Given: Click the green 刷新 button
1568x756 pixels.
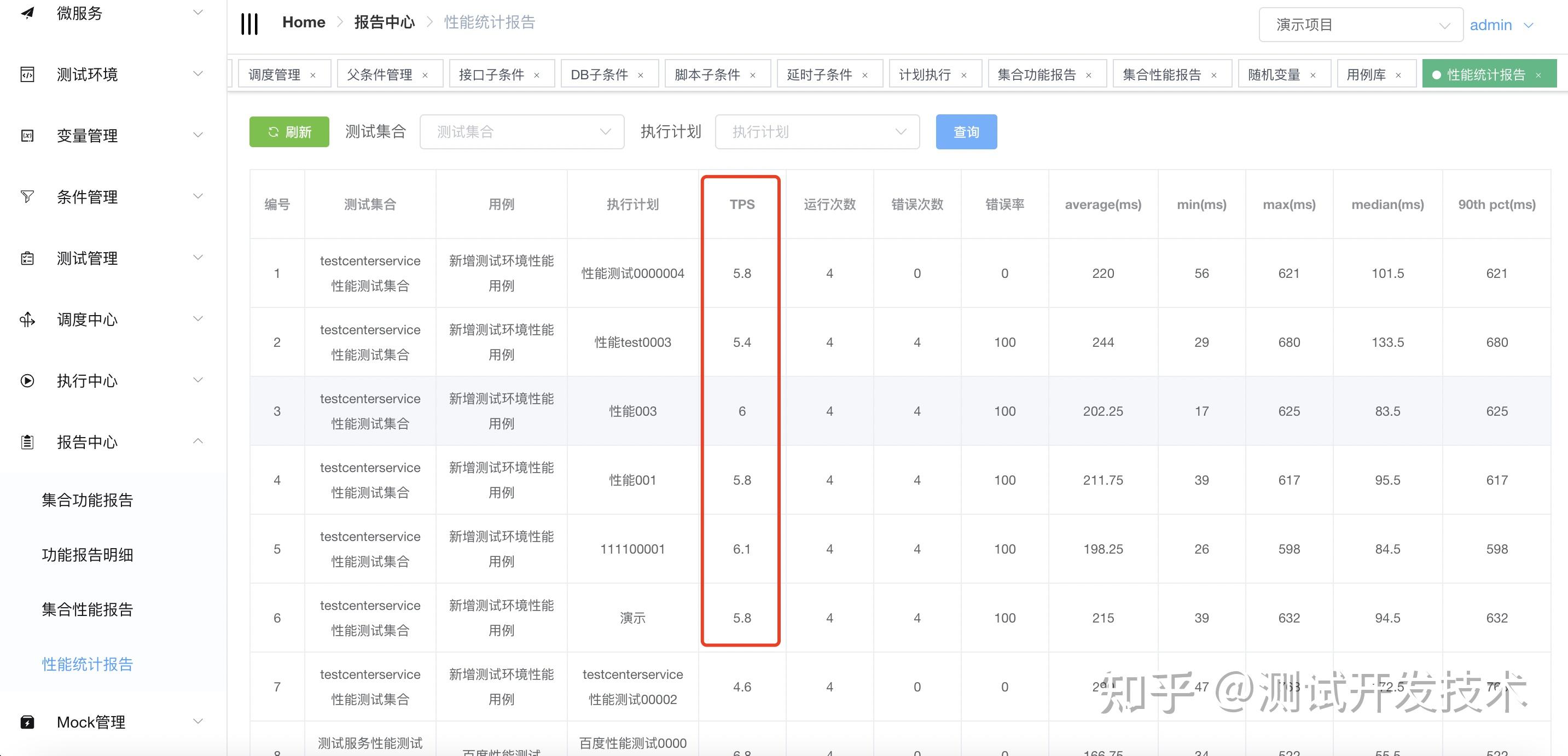Looking at the screenshot, I should click(x=289, y=132).
